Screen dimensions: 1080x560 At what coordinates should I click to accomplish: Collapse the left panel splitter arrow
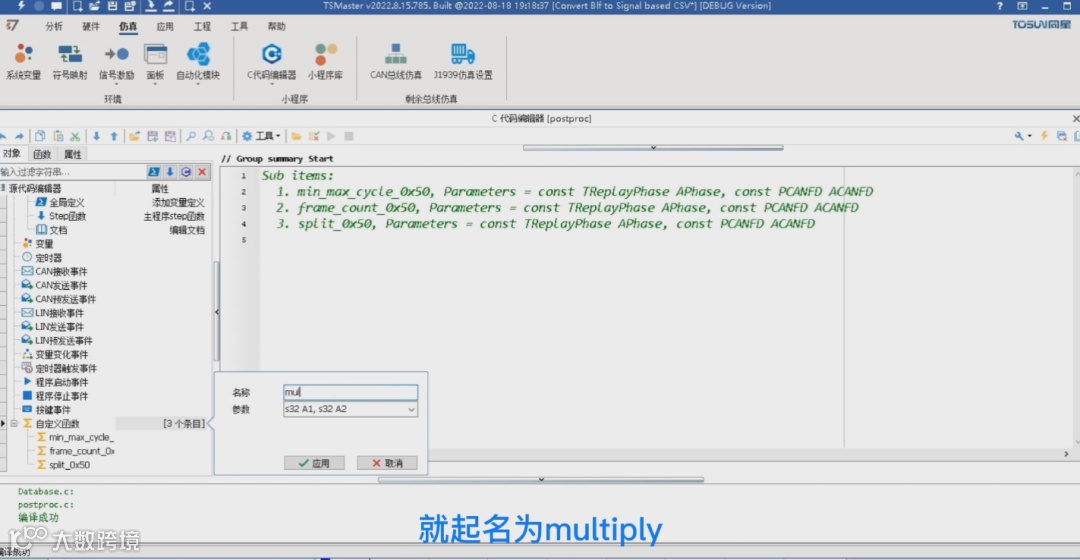[x=217, y=311]
